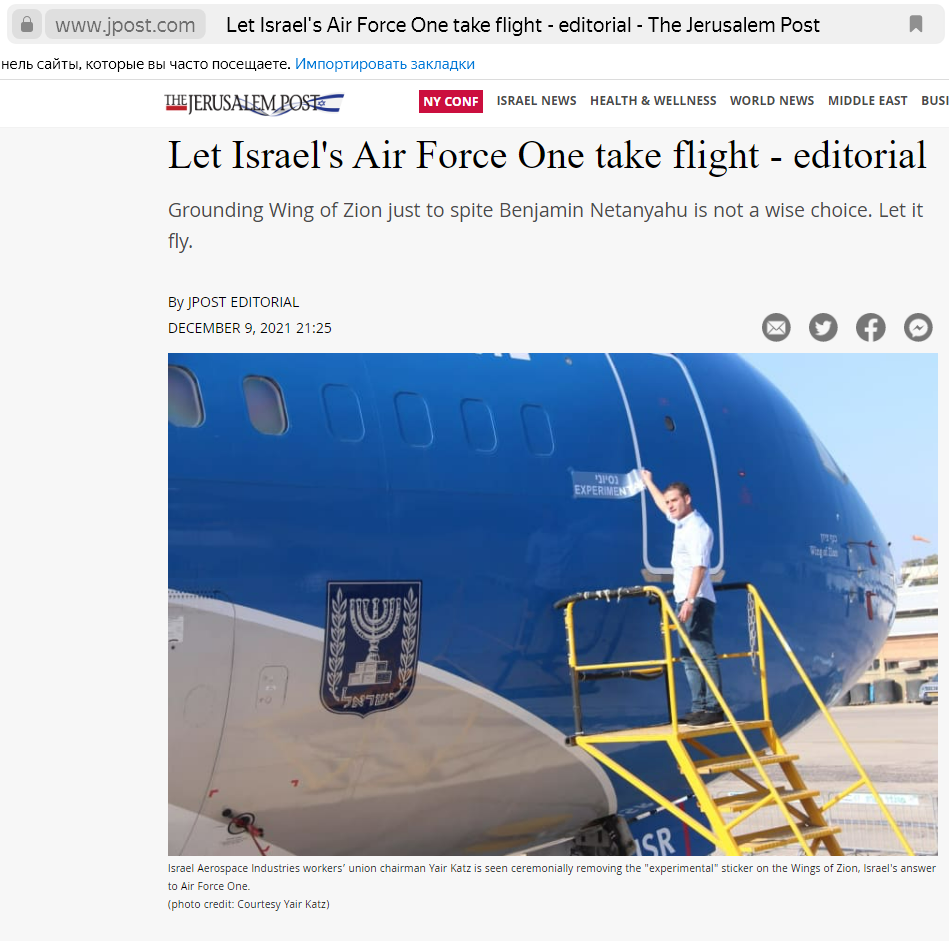Screen dimensions: 949x941
Task: Click the www.jpost.com address field
Action: pyautogui.click(x=125, y=25)
